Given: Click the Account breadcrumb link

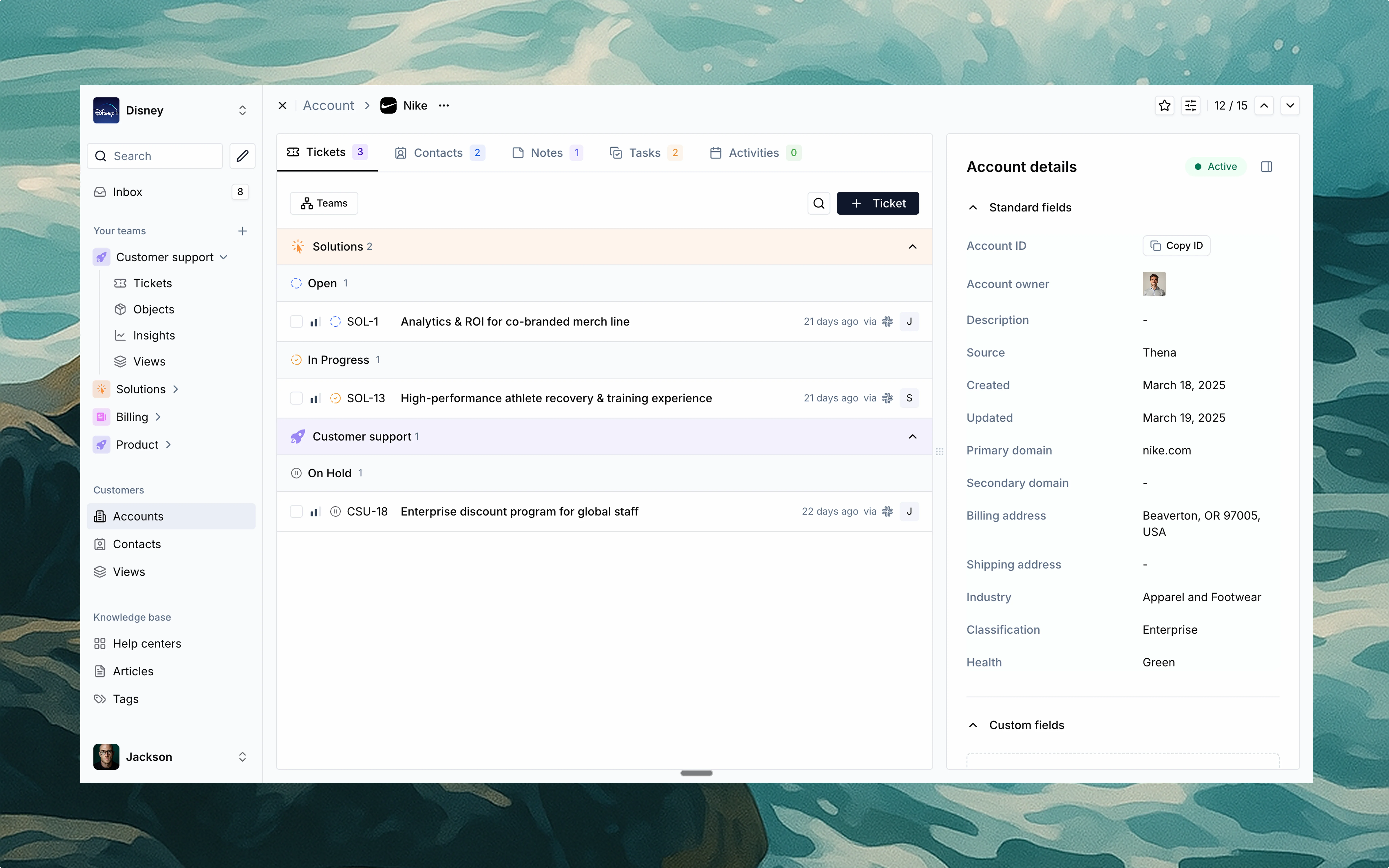Looking at the screenshot, I should click(328, 106).
